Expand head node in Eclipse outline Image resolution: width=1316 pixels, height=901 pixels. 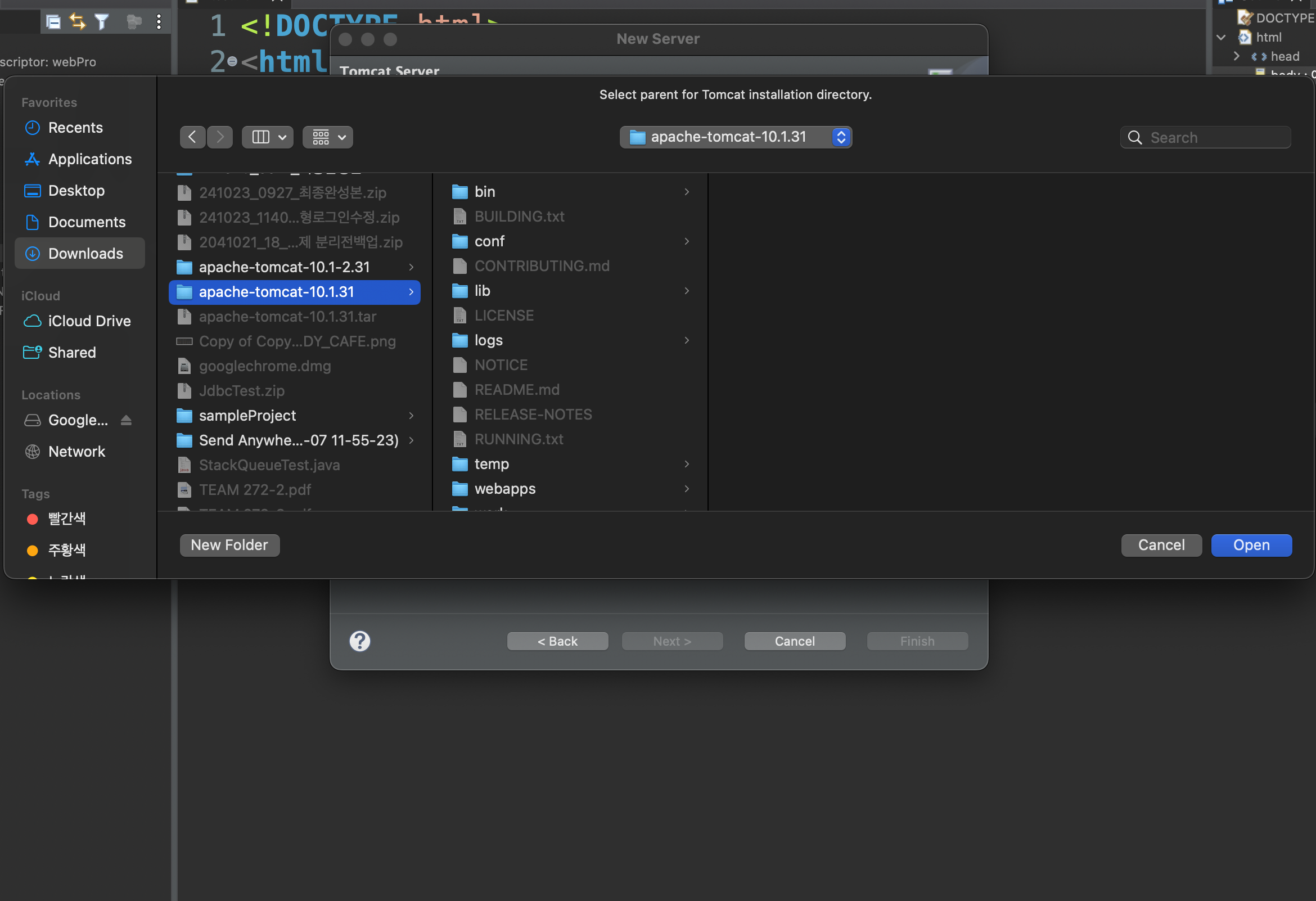1237,57
